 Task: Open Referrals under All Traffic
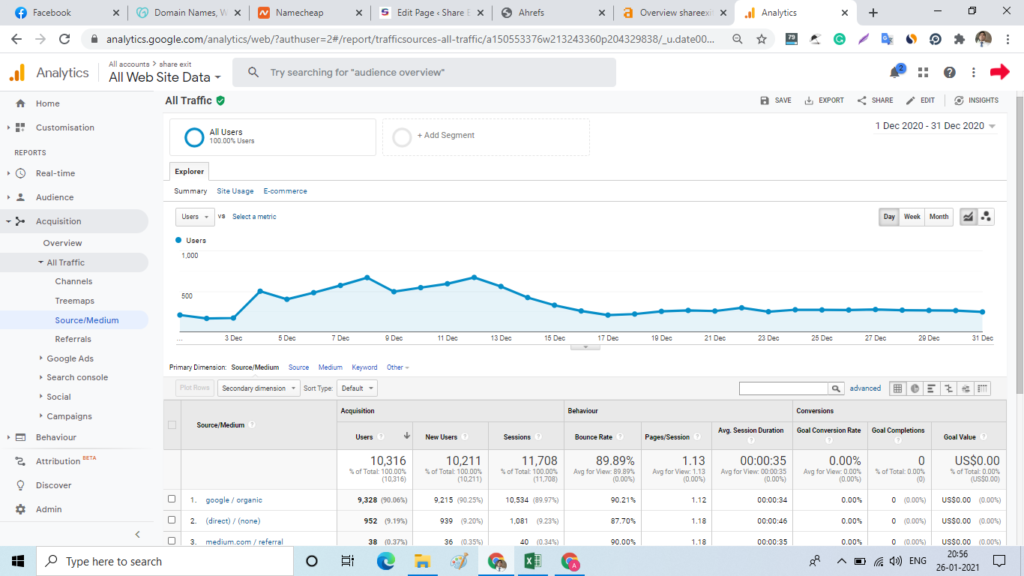(73, 339)
